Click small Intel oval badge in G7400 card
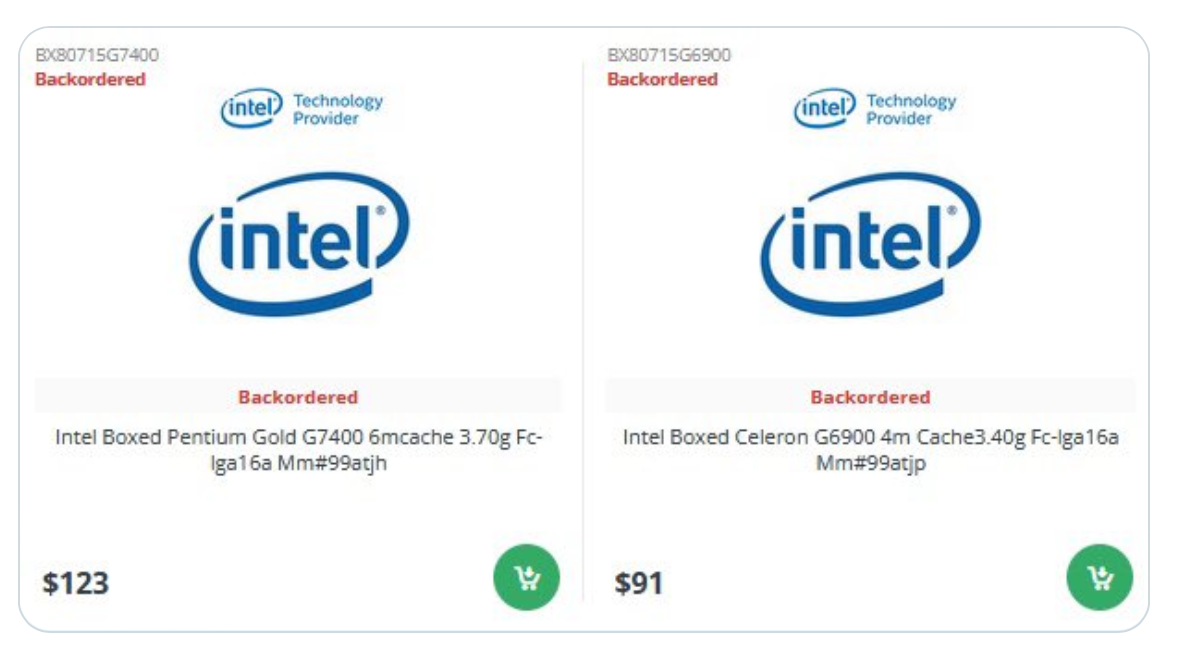The image size is (1180, 660). click(x=251, y=109)
